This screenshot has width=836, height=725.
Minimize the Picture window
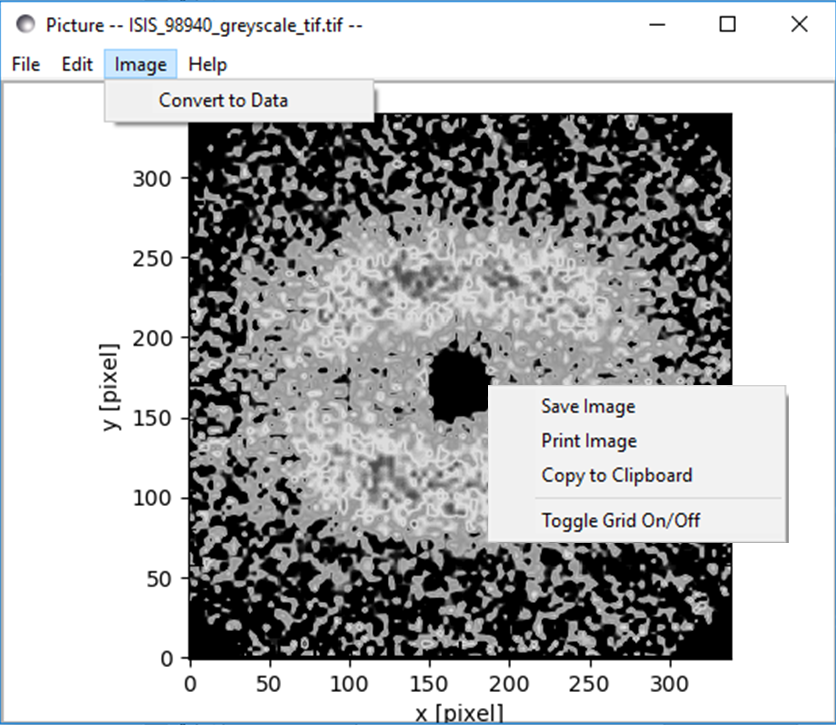pos(657,25)
